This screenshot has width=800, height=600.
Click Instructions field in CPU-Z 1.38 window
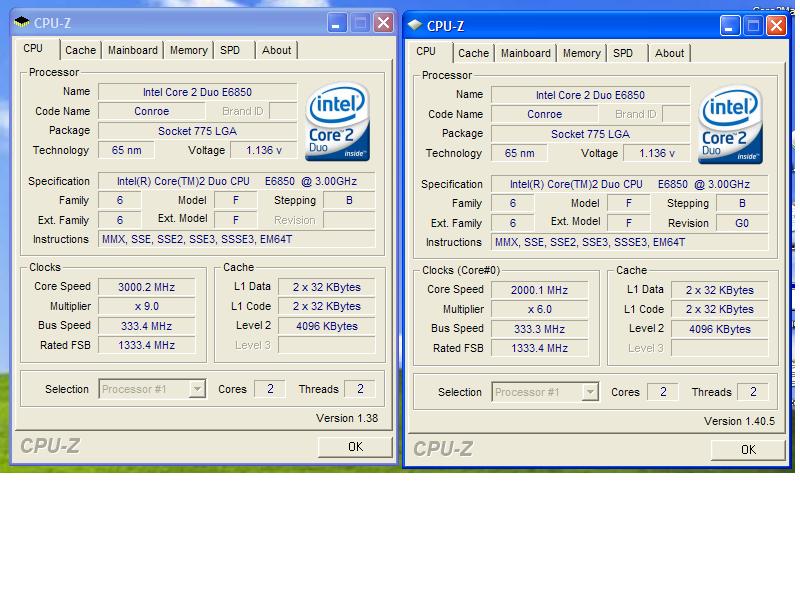(x=237, y=239)
